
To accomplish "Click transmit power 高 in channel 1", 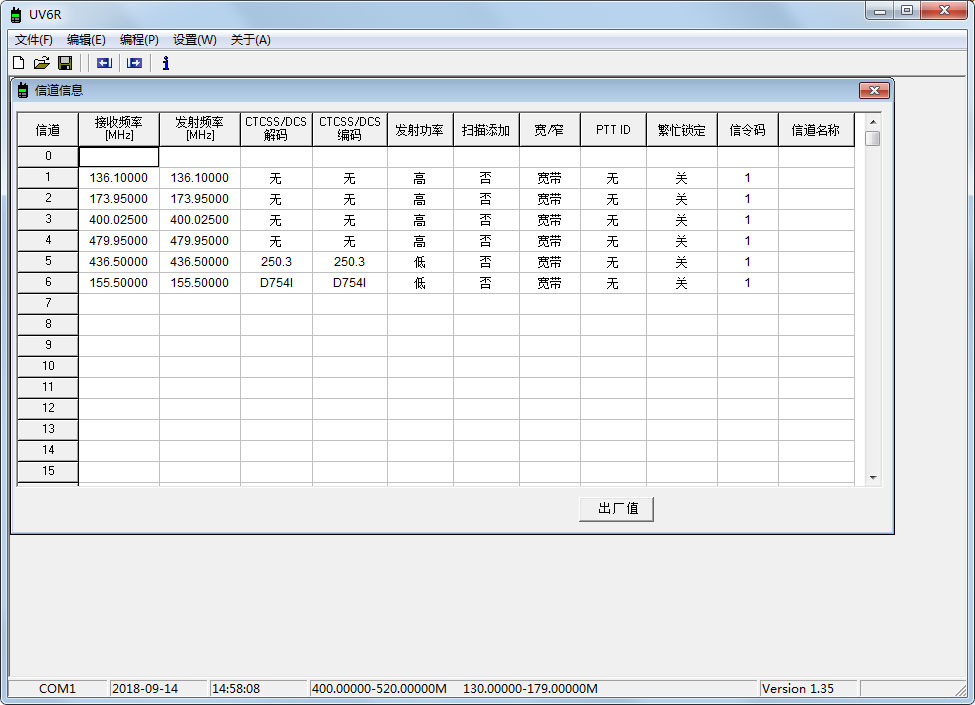I will 420,178.
